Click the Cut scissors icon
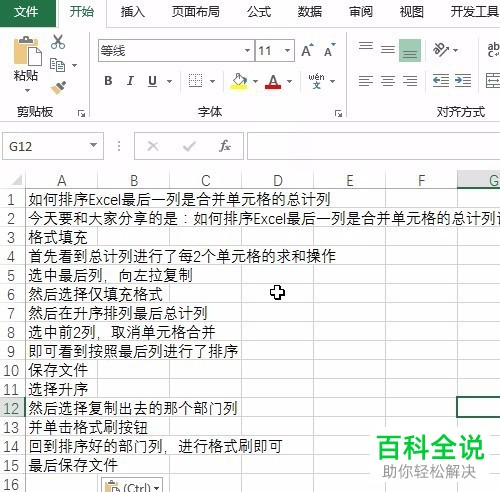 [x=58, y=42]
